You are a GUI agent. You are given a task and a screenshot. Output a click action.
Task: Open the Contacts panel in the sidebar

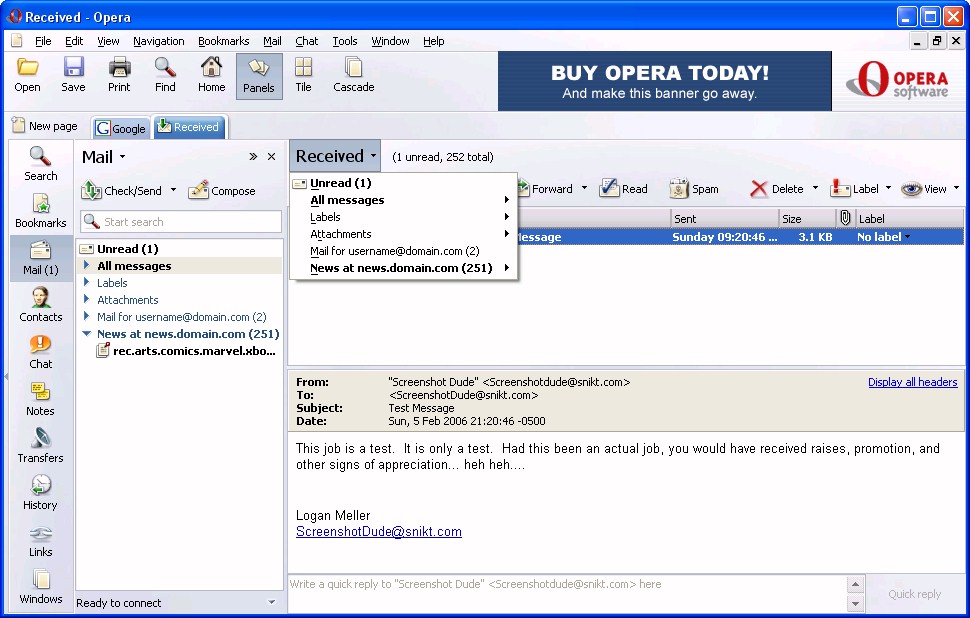41,305
